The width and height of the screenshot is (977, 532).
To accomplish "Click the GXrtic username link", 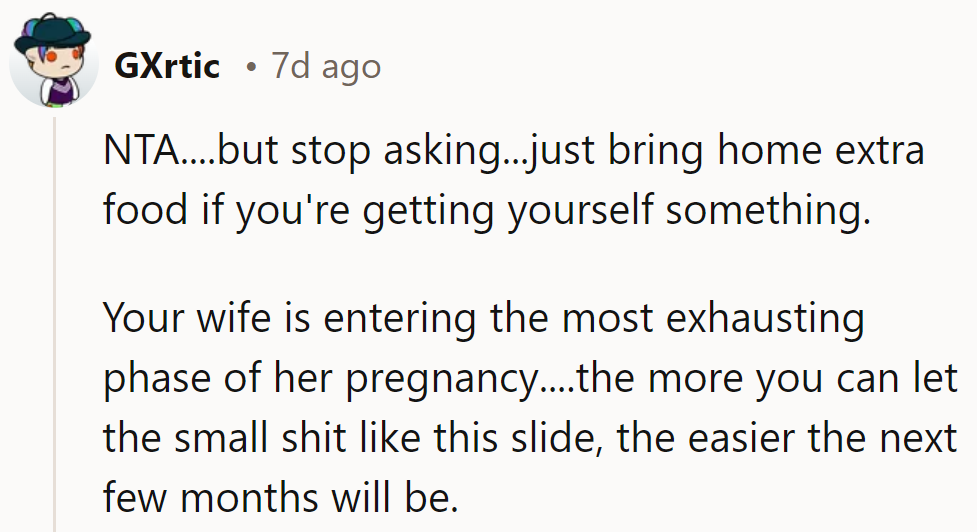I will click(x=167, y=66).
